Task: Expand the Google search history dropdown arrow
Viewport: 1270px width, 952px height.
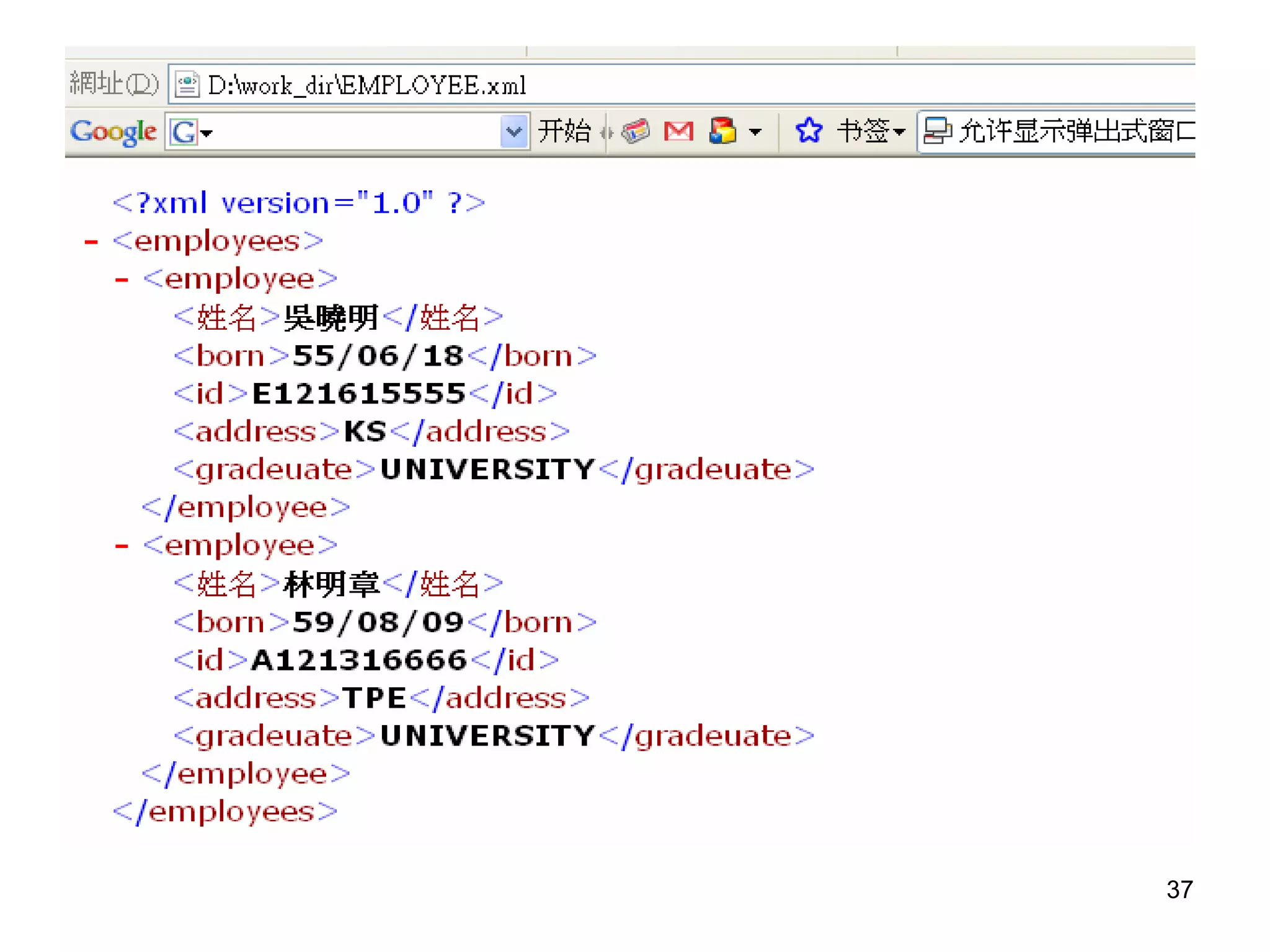Action: click(x=513, y=131)
